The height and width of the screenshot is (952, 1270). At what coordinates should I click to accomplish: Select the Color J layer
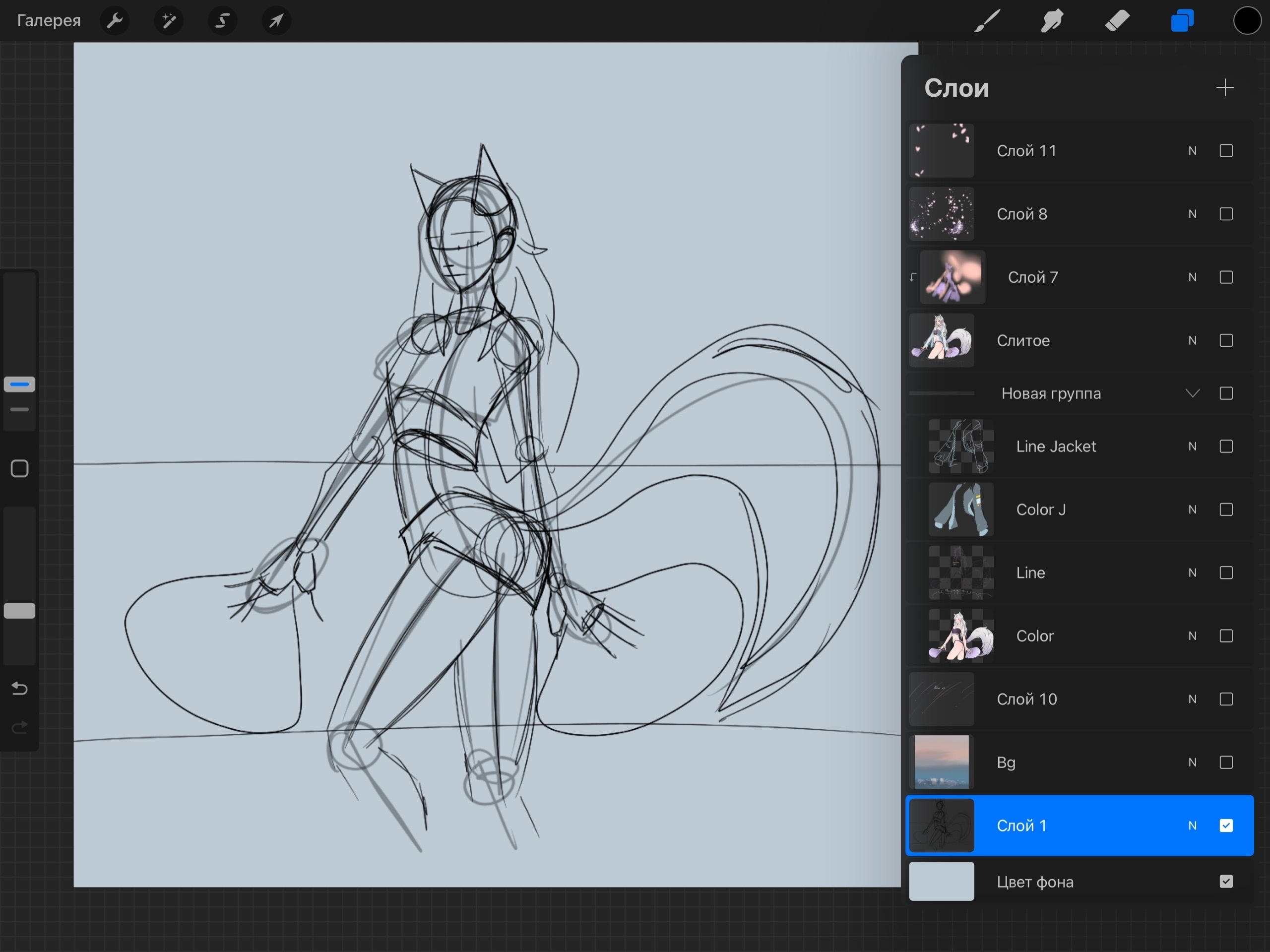1040,509
